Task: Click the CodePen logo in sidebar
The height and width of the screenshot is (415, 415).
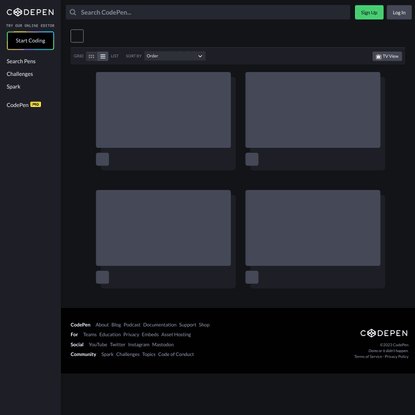Action: point(30,12)
